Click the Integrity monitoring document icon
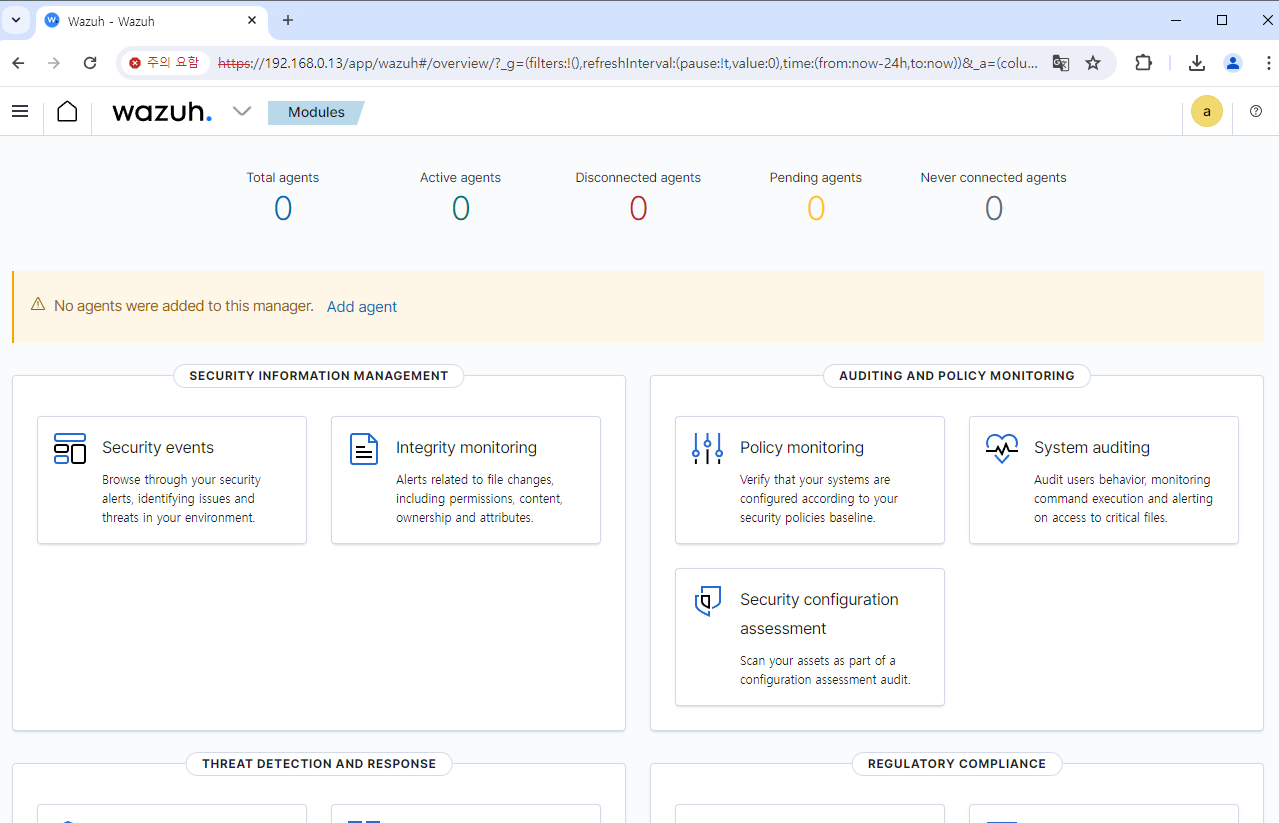Screen dimensions: 1279x823 [364, 449]
